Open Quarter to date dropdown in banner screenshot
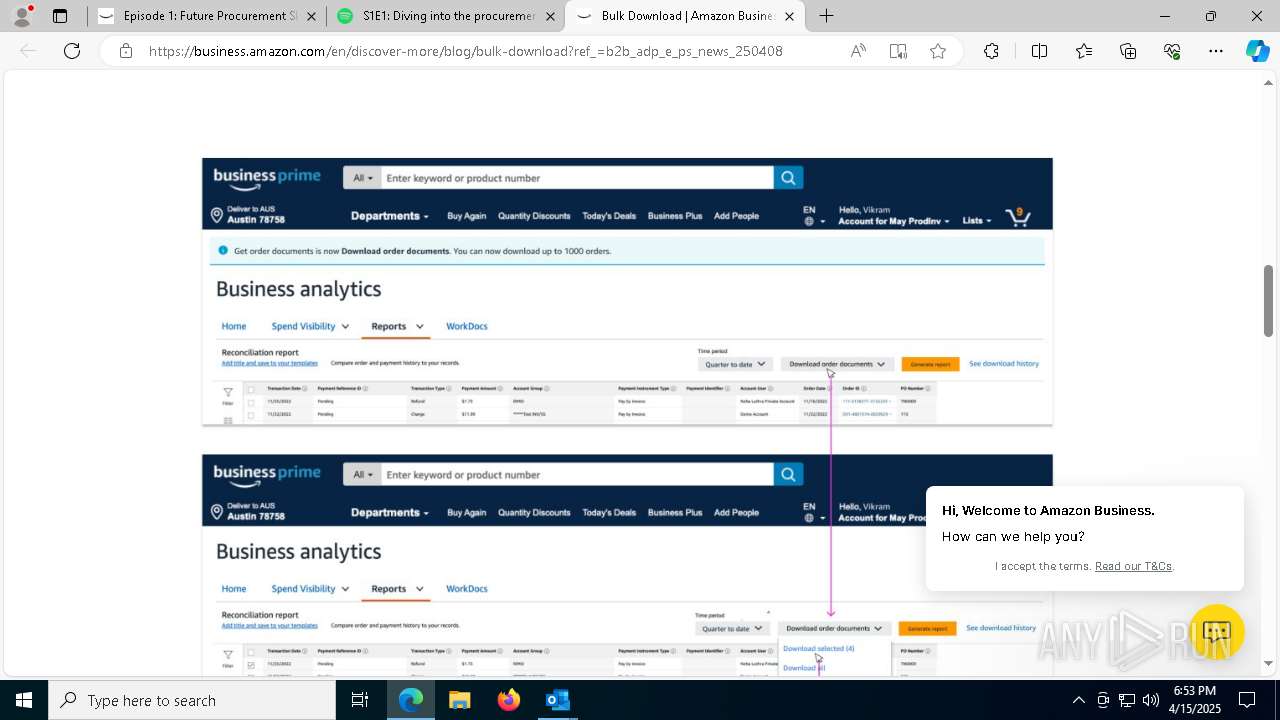The image size is (1280, 720). coord(735,365)
